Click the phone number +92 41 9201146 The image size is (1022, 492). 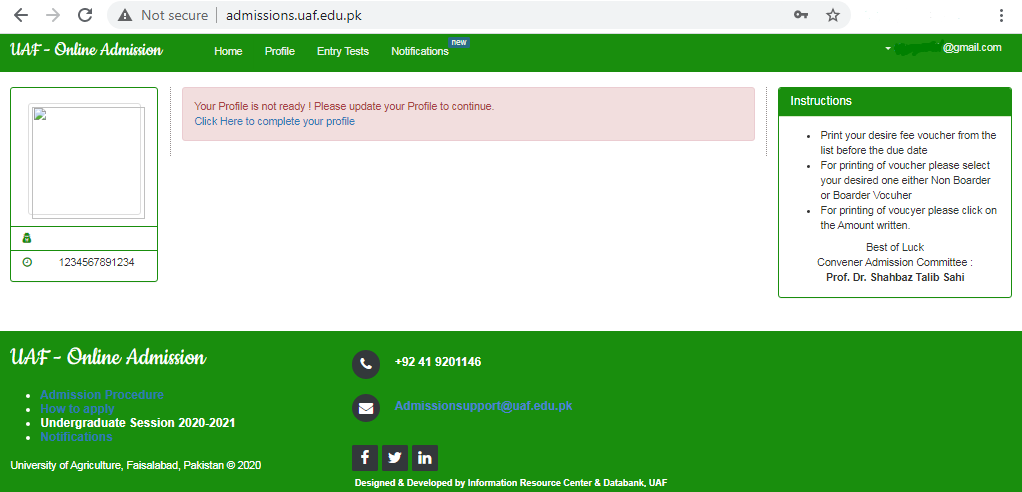click(438, 362)
